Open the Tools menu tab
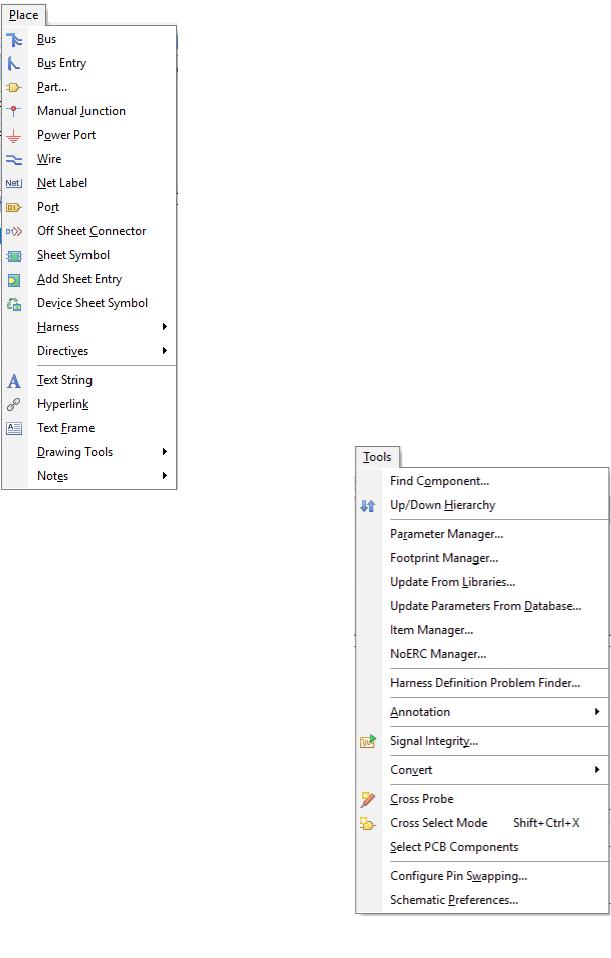This screenshot has width=611, height=958. pyautogui.click(x=377, y=457)
